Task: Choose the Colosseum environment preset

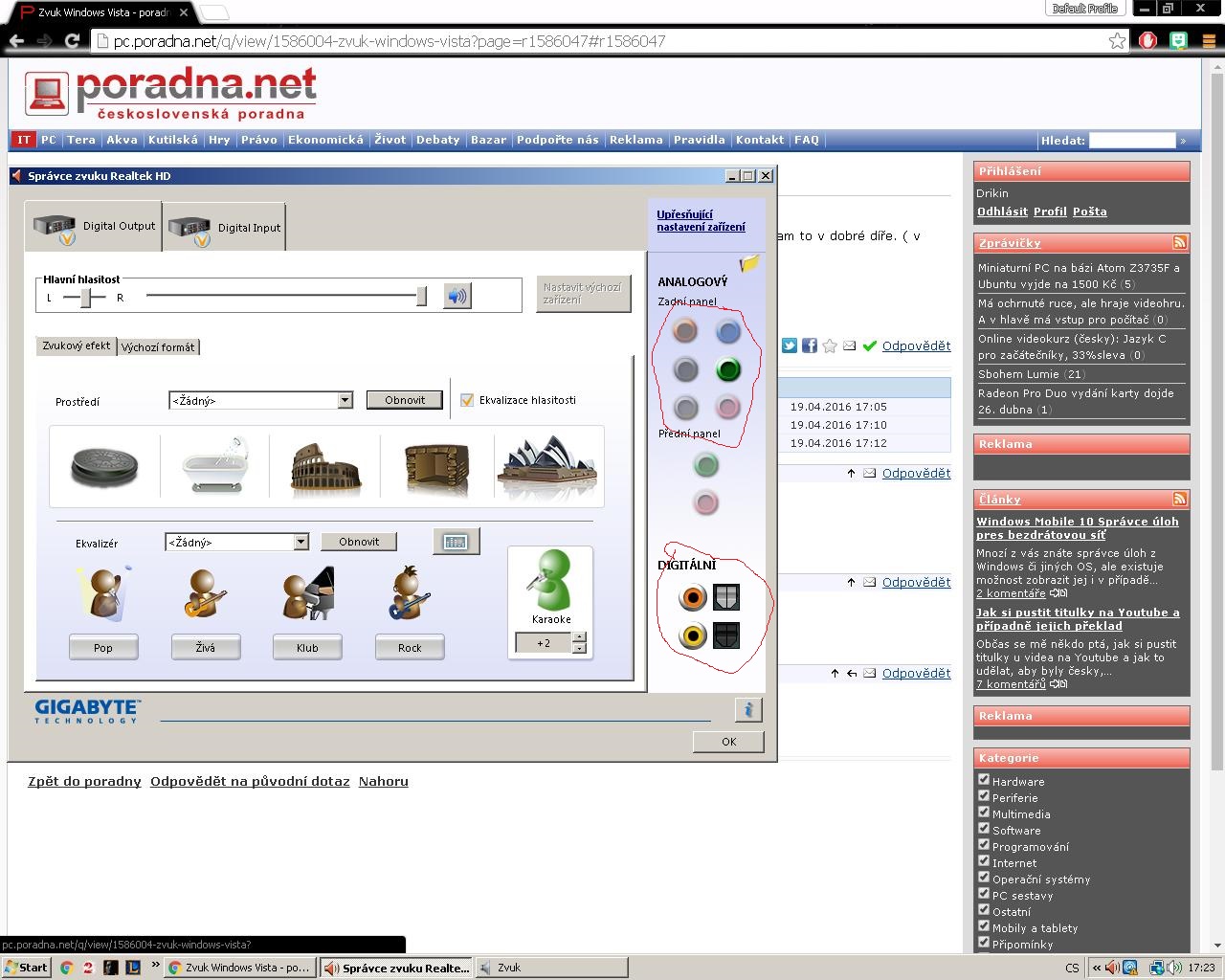Action: [x=325, y=468]
